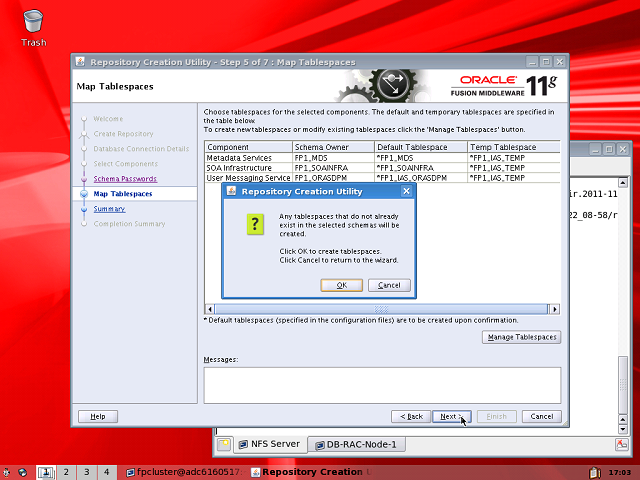Maximize the background terminal window

tap(609, 149)
